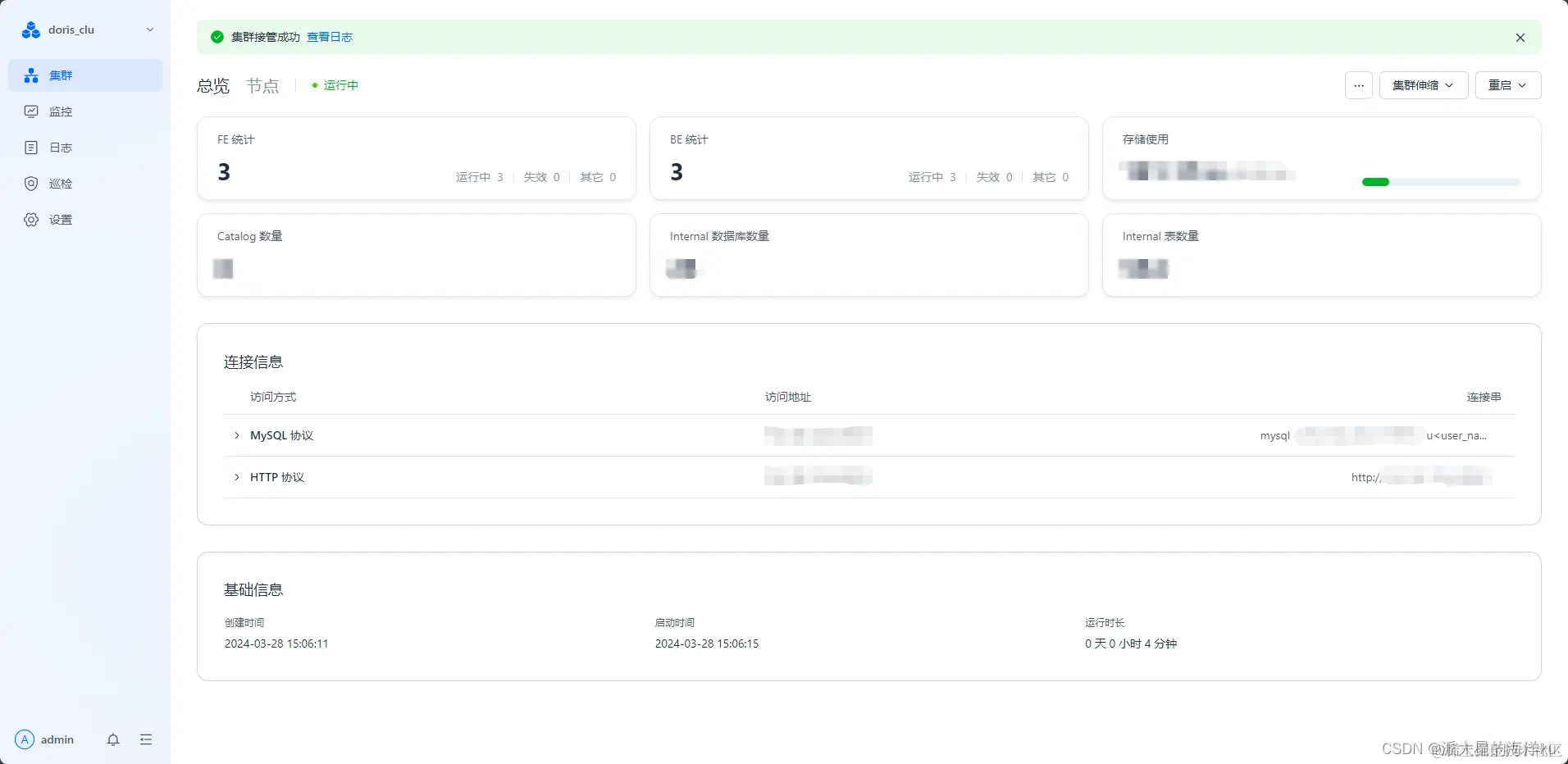Click the FE 统计 card count 3
Screen dimensions: 1568x764
224,172
